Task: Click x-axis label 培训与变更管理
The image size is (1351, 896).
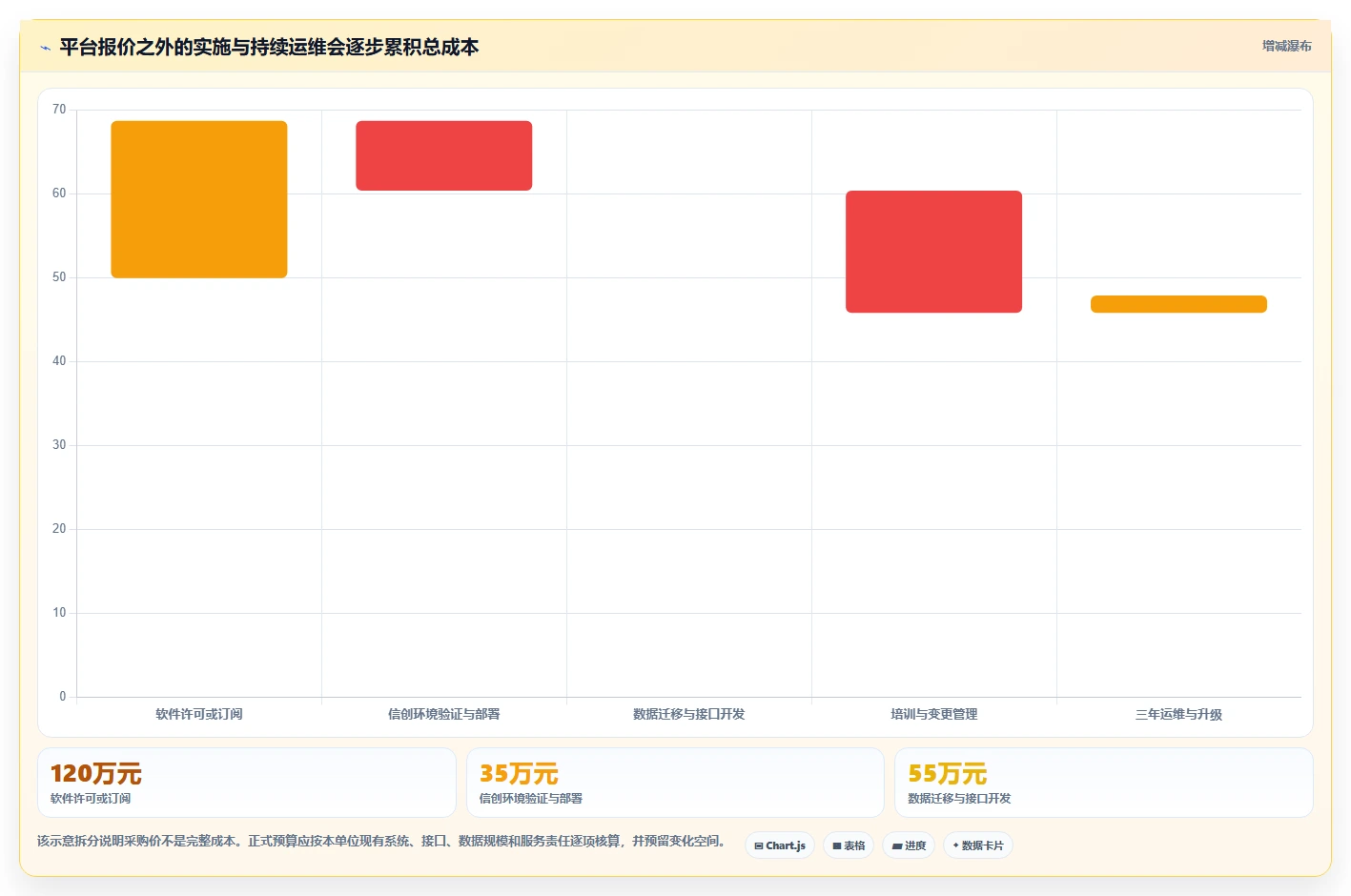Action: 933,714
